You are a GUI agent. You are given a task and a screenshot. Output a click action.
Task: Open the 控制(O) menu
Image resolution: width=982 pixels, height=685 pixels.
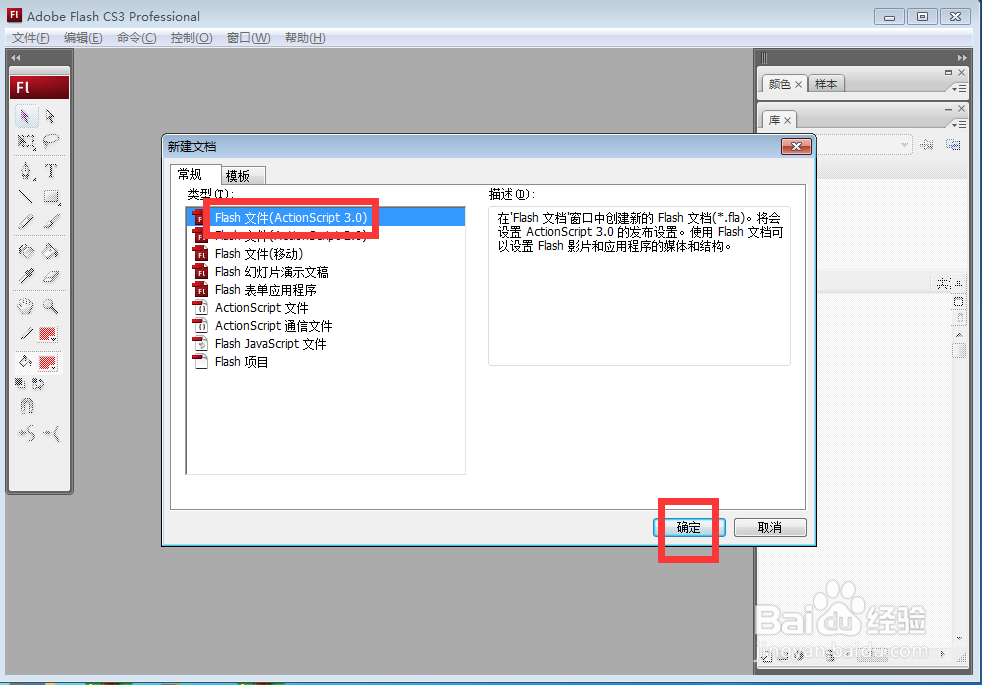(192, 38)
